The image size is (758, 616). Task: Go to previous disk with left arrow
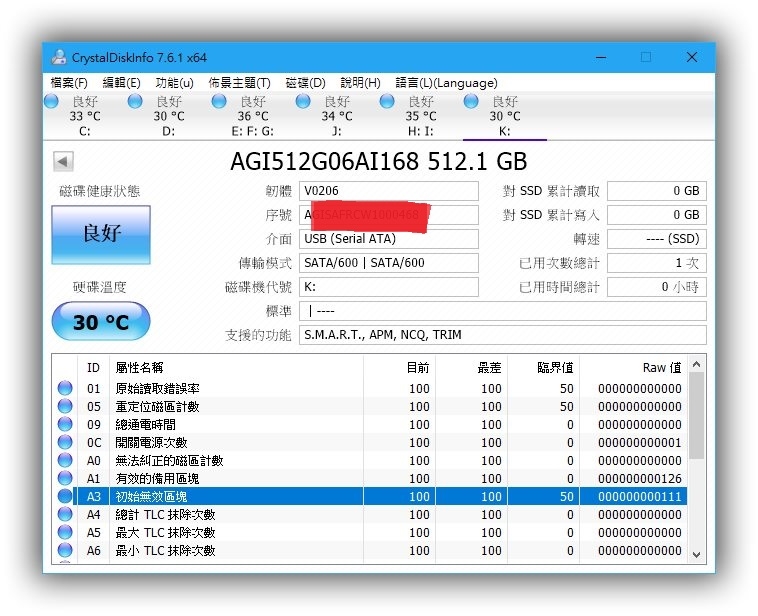63,161
